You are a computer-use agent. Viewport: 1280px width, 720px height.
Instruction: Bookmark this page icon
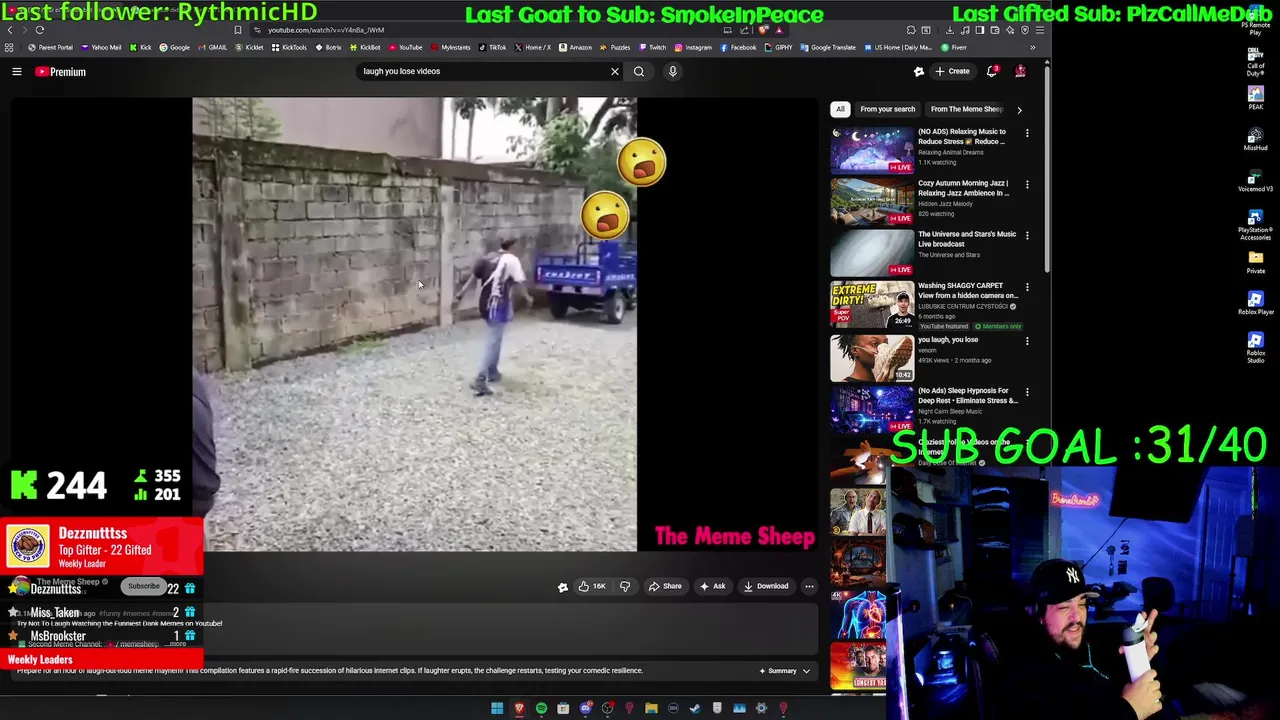(x=238, y=30)
